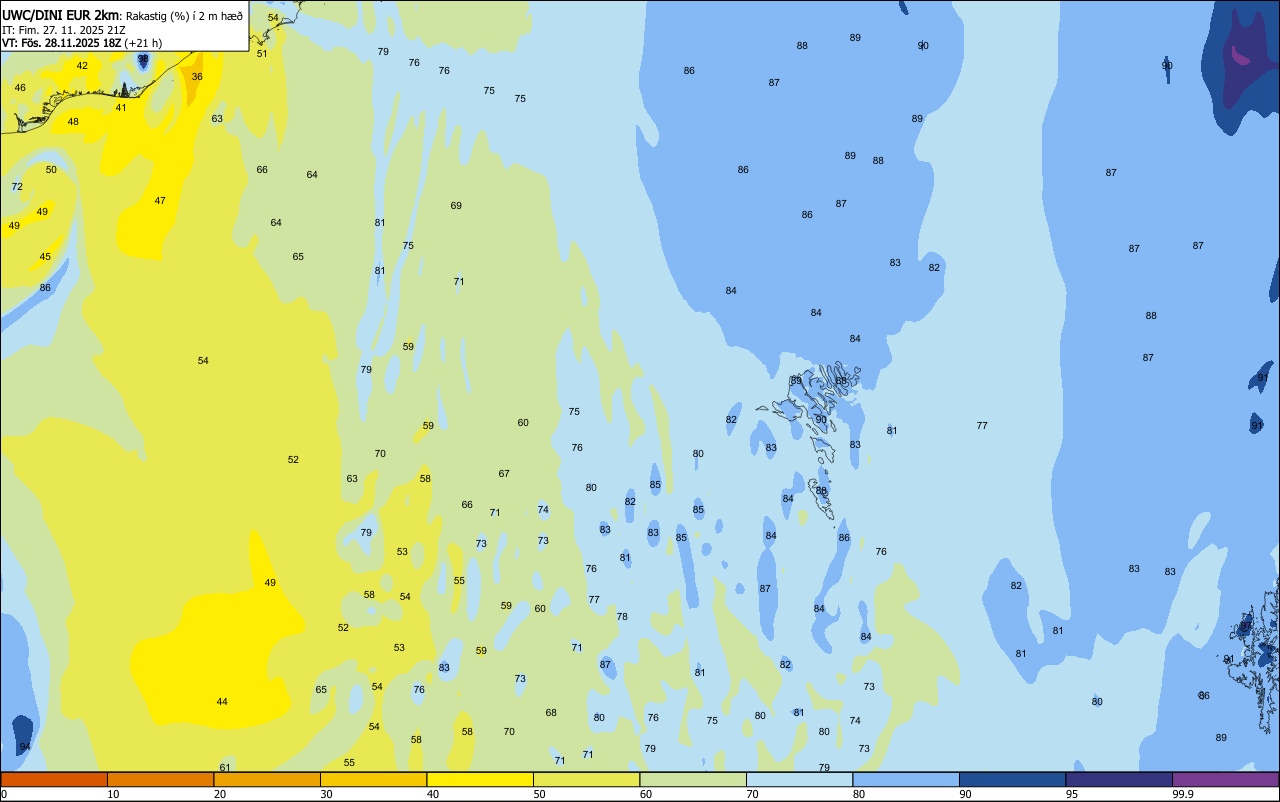Click the humidity value '69' on the map
This screenshot has height=802, width=1280.
point(456,206)
